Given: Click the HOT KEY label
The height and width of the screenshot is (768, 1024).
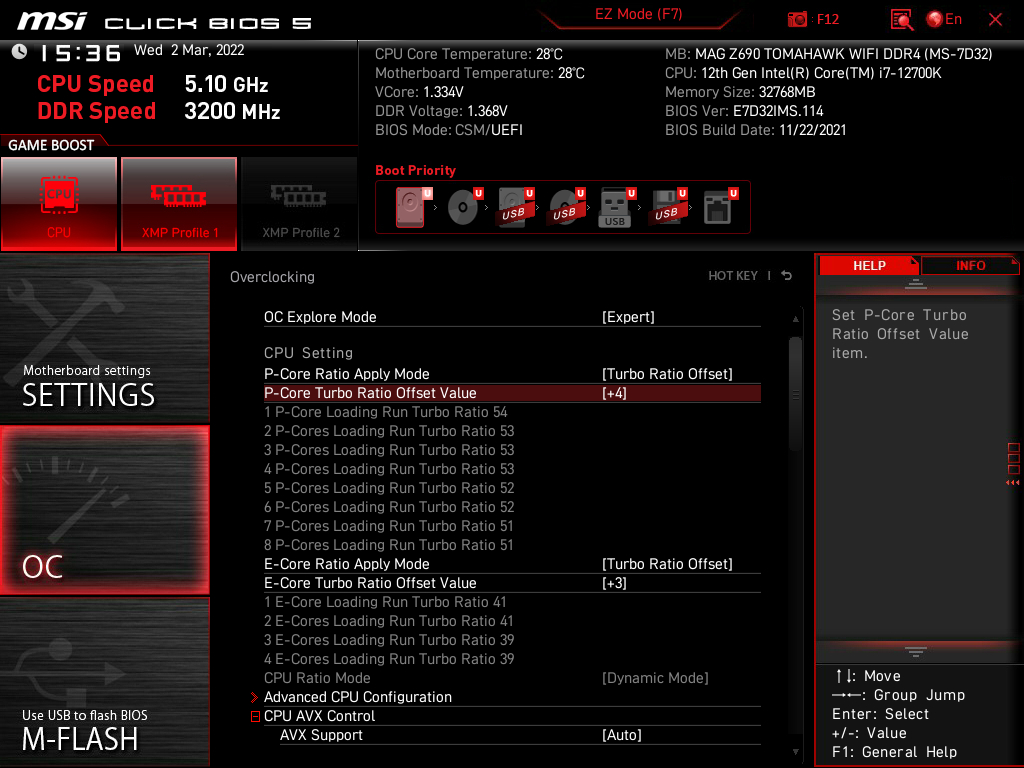Looking at the screenshot, I should pyautogui.click(x=733, y=276).
